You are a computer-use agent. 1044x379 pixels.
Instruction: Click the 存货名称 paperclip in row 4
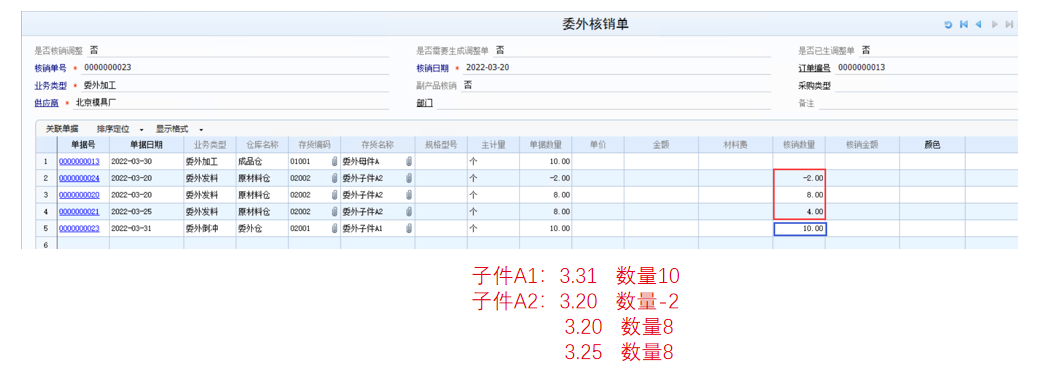coord(409,211)
